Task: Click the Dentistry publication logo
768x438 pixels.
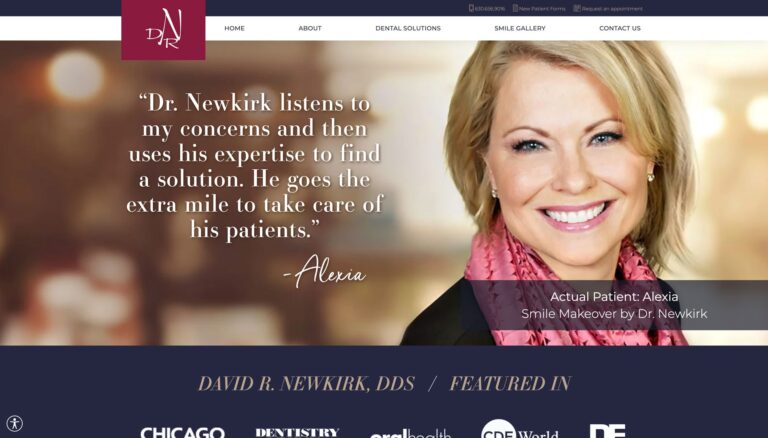Action: [297, 432]
